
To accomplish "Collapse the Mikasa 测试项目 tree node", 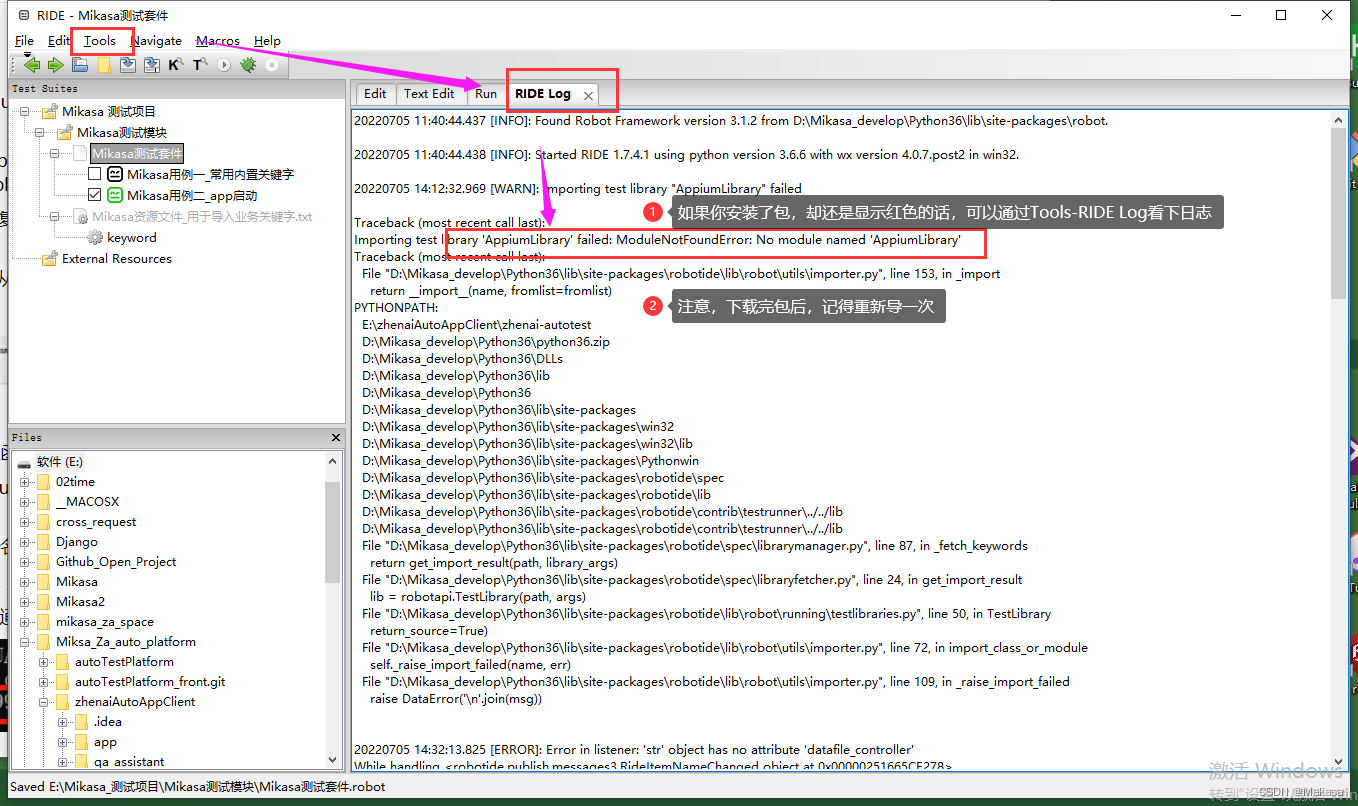I will 25,111.
